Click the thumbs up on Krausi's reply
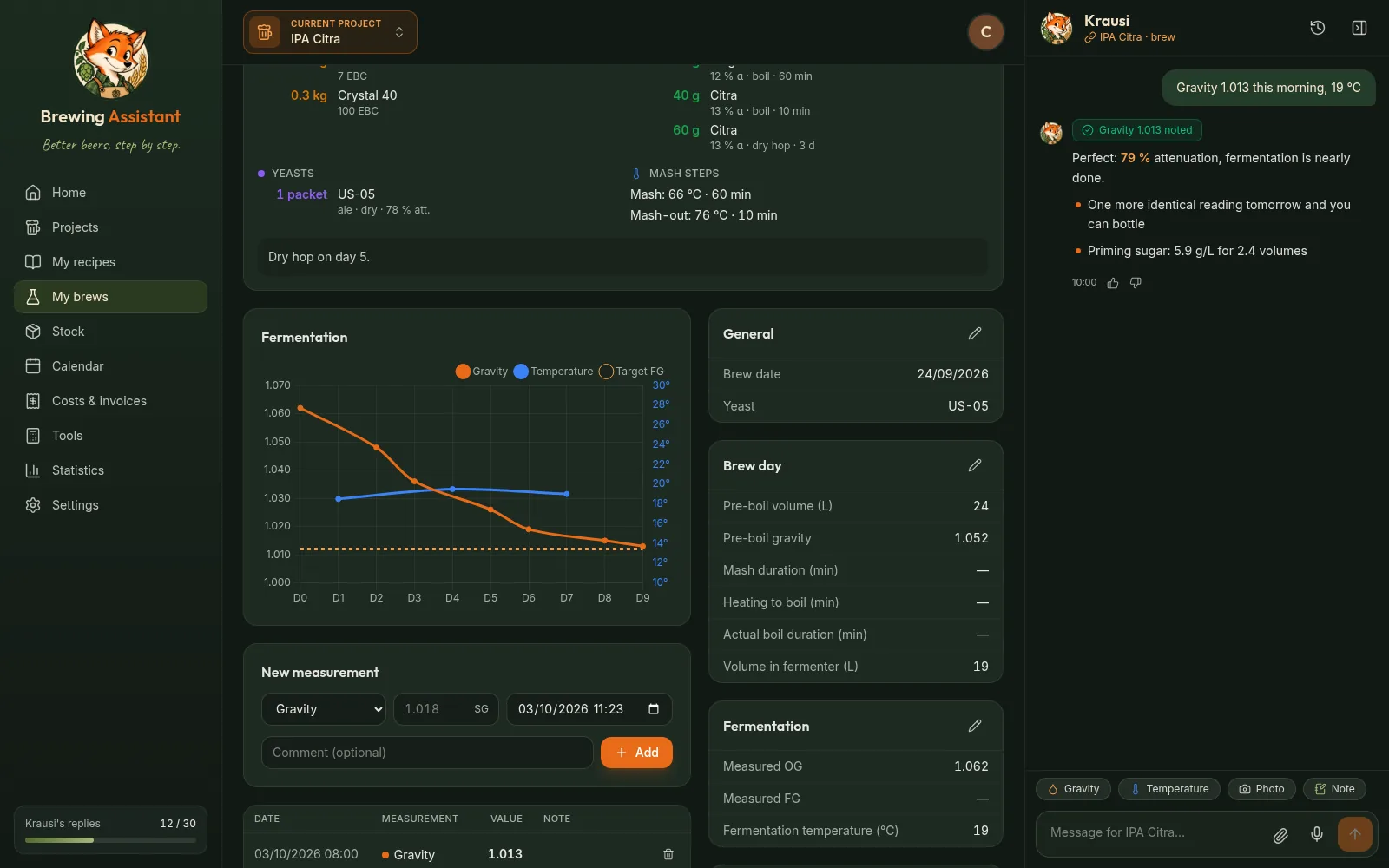 coord(1113,283)
